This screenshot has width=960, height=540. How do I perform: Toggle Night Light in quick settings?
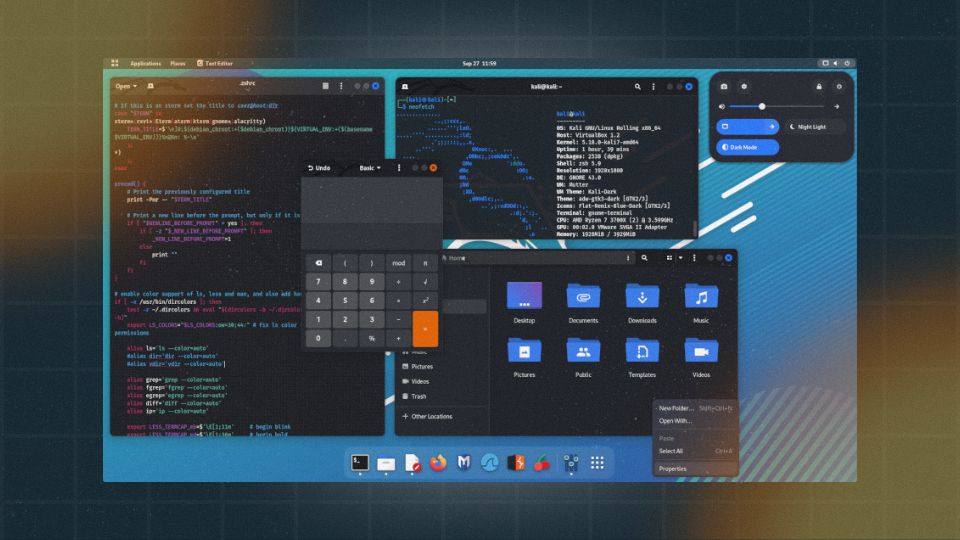[815, 127]
